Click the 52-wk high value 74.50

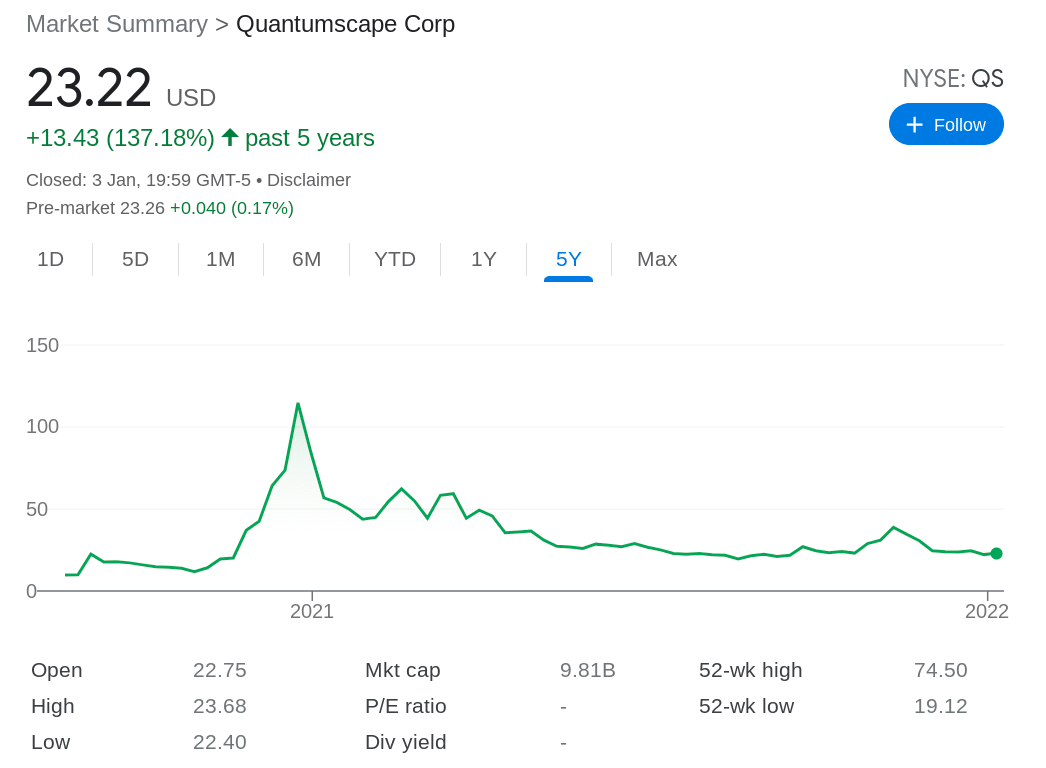940,670
